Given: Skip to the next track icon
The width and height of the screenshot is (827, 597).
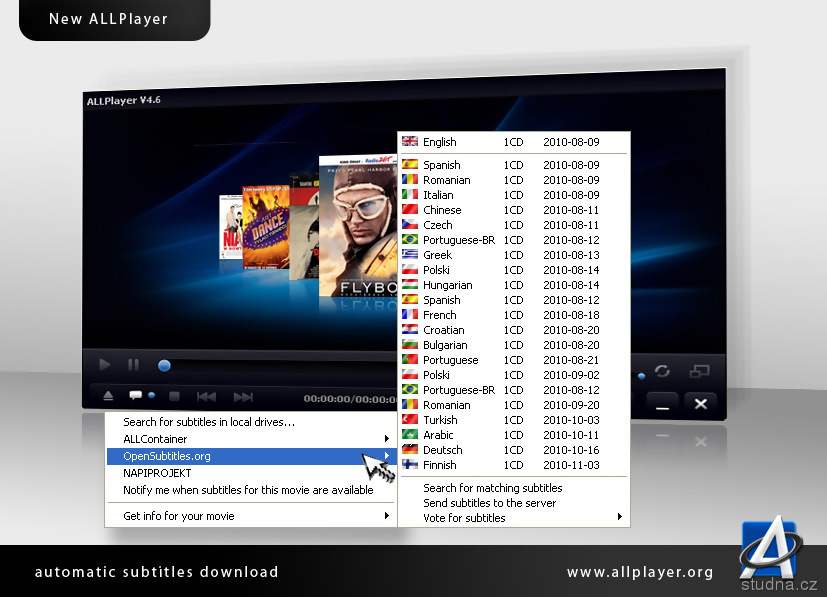Looking at the screenshot, I should tap(243, 397).
